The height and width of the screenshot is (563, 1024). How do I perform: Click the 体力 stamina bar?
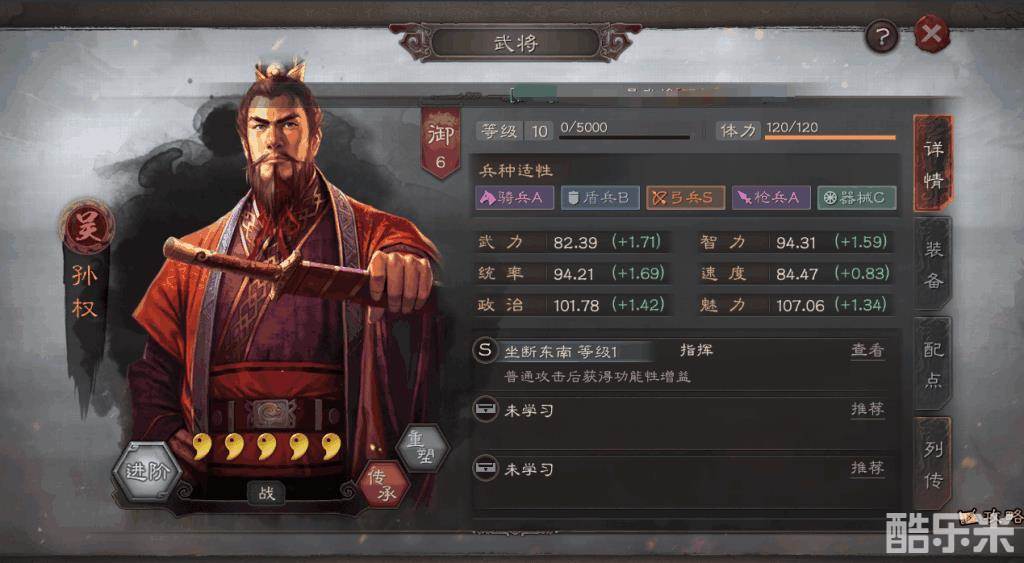tap(829, 137)
